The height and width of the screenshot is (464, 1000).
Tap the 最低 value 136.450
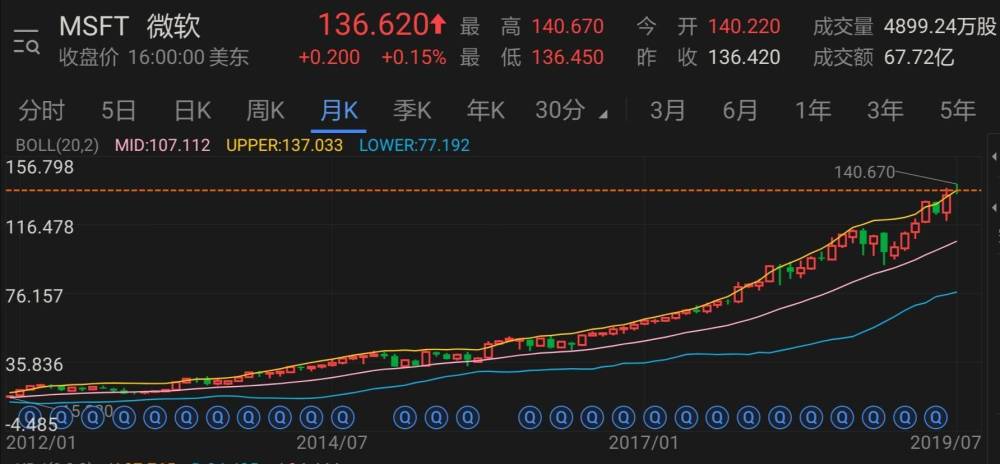568,57
